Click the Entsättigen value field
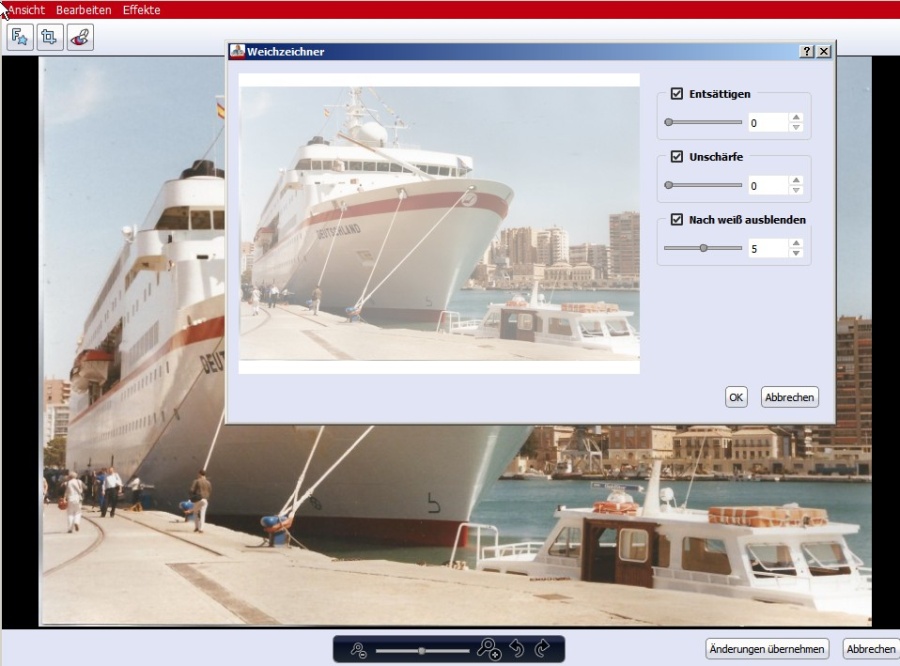Image resolution: width=900 pixels, height=666 pixels. 769,123
